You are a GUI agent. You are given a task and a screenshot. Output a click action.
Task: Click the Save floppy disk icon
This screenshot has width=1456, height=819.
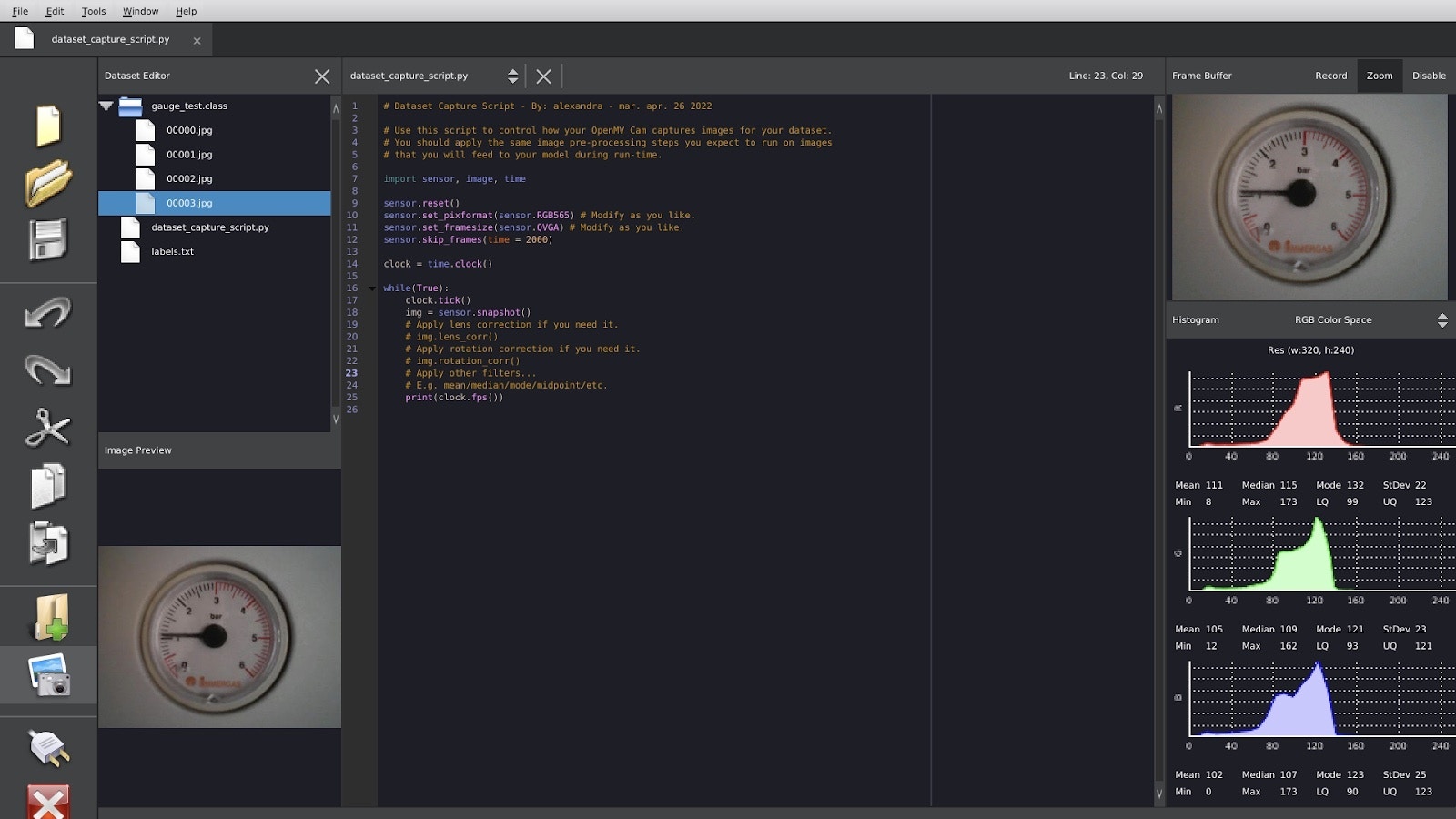[x=48, y=241]
